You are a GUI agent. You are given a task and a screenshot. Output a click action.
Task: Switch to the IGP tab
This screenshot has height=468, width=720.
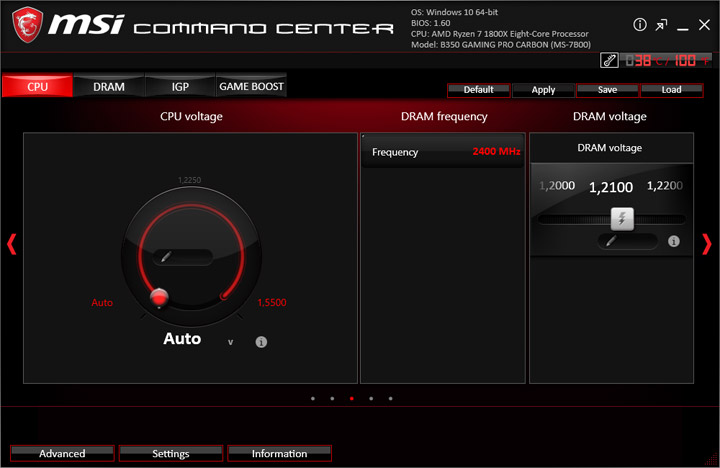coord(180,86)
